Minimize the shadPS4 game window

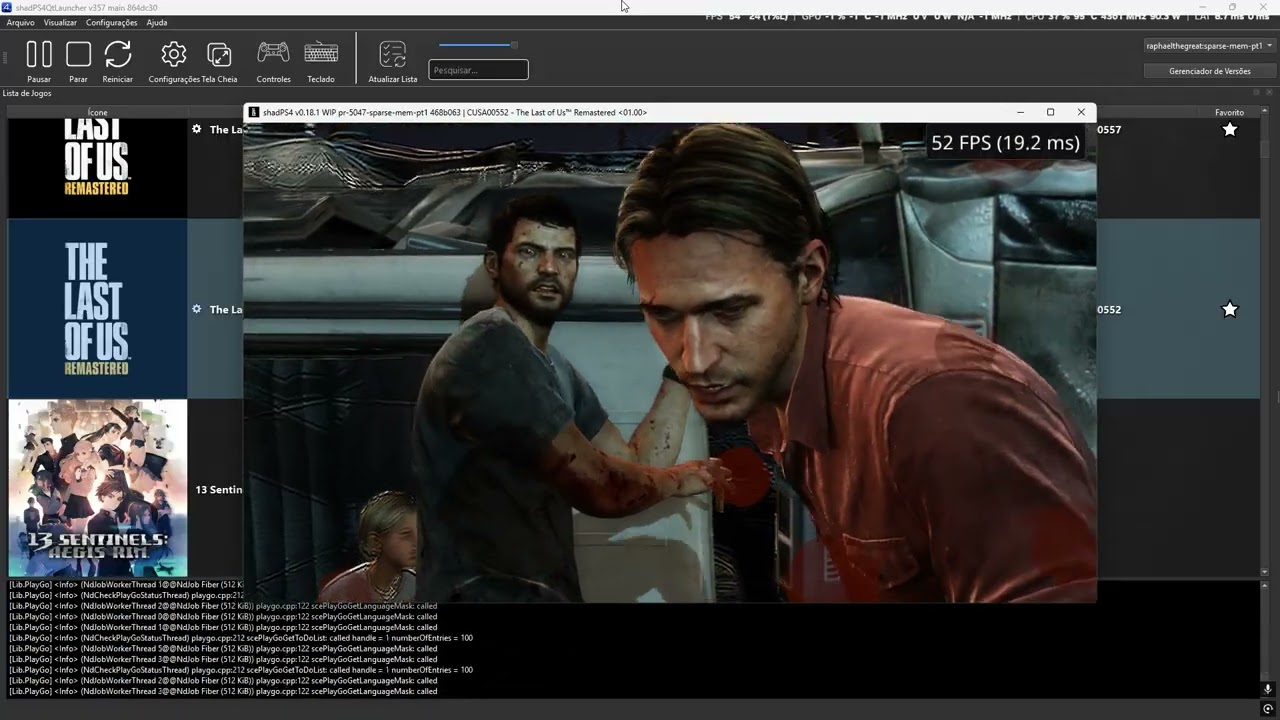coord(1020,112)
